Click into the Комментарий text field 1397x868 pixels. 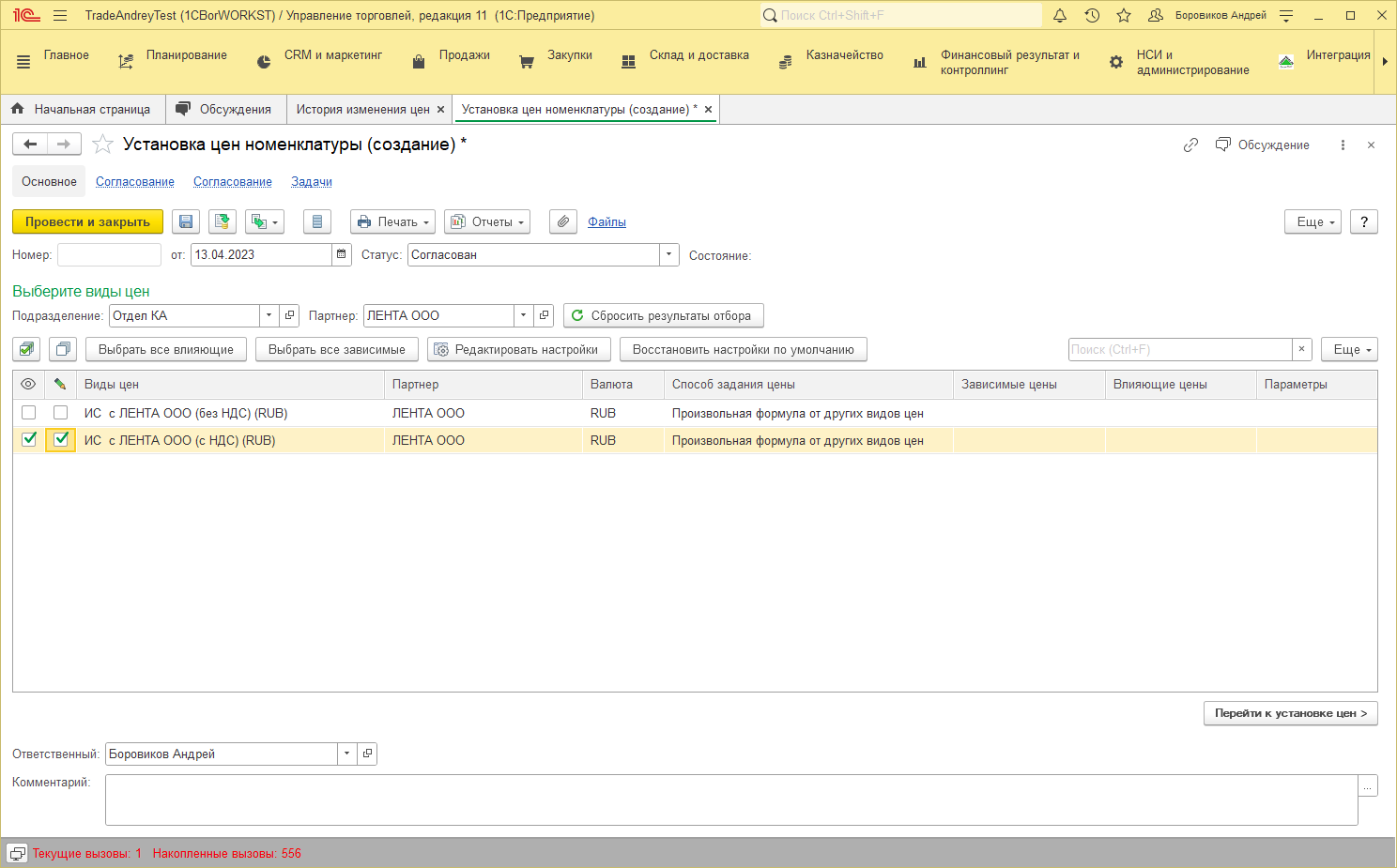(x=730, y=799)
